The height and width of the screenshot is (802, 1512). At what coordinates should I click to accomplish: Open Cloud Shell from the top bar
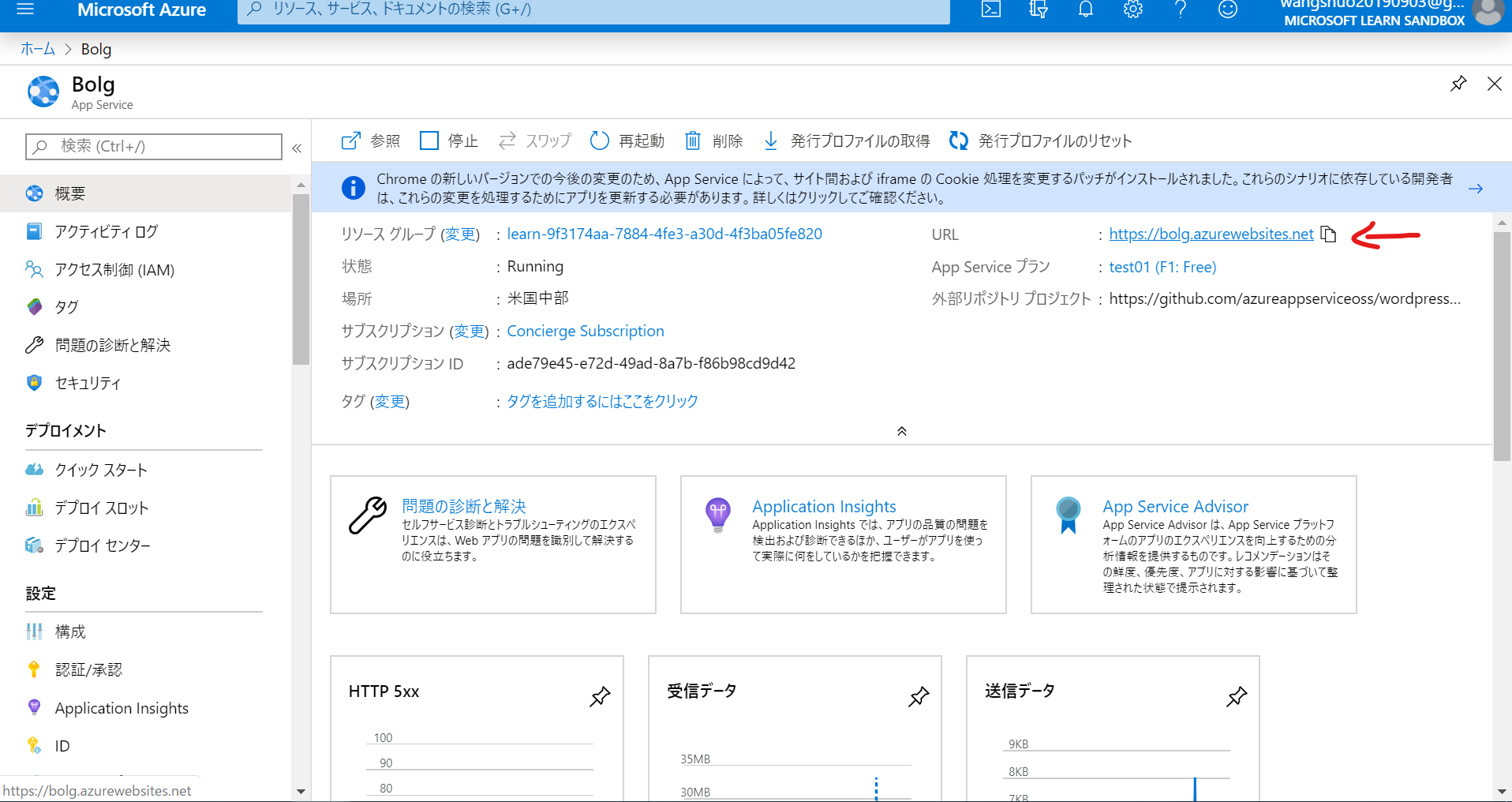point(990,10)
